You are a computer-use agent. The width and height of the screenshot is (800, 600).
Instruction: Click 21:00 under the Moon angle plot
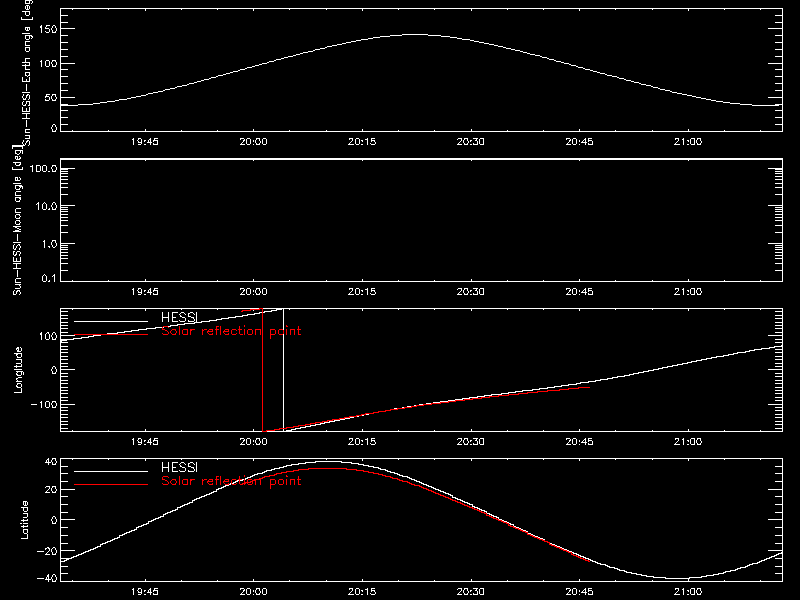click(x=688, y=291)
